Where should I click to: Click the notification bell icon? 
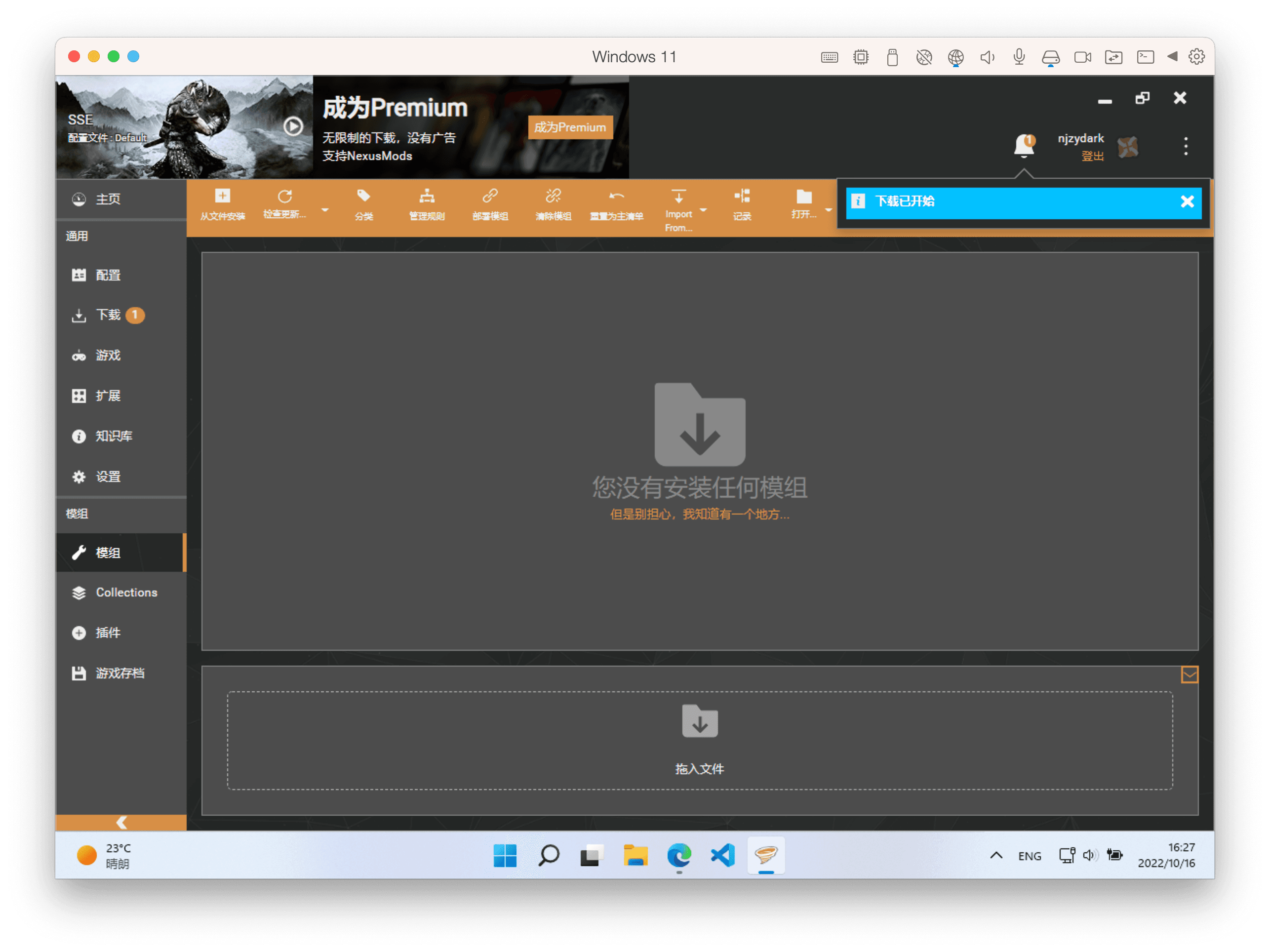[x=1024, y=145]
